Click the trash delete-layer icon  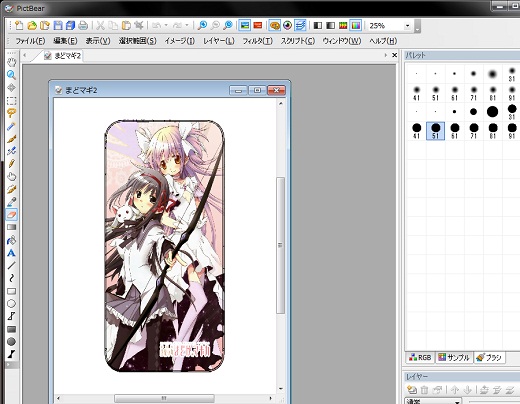424,390
